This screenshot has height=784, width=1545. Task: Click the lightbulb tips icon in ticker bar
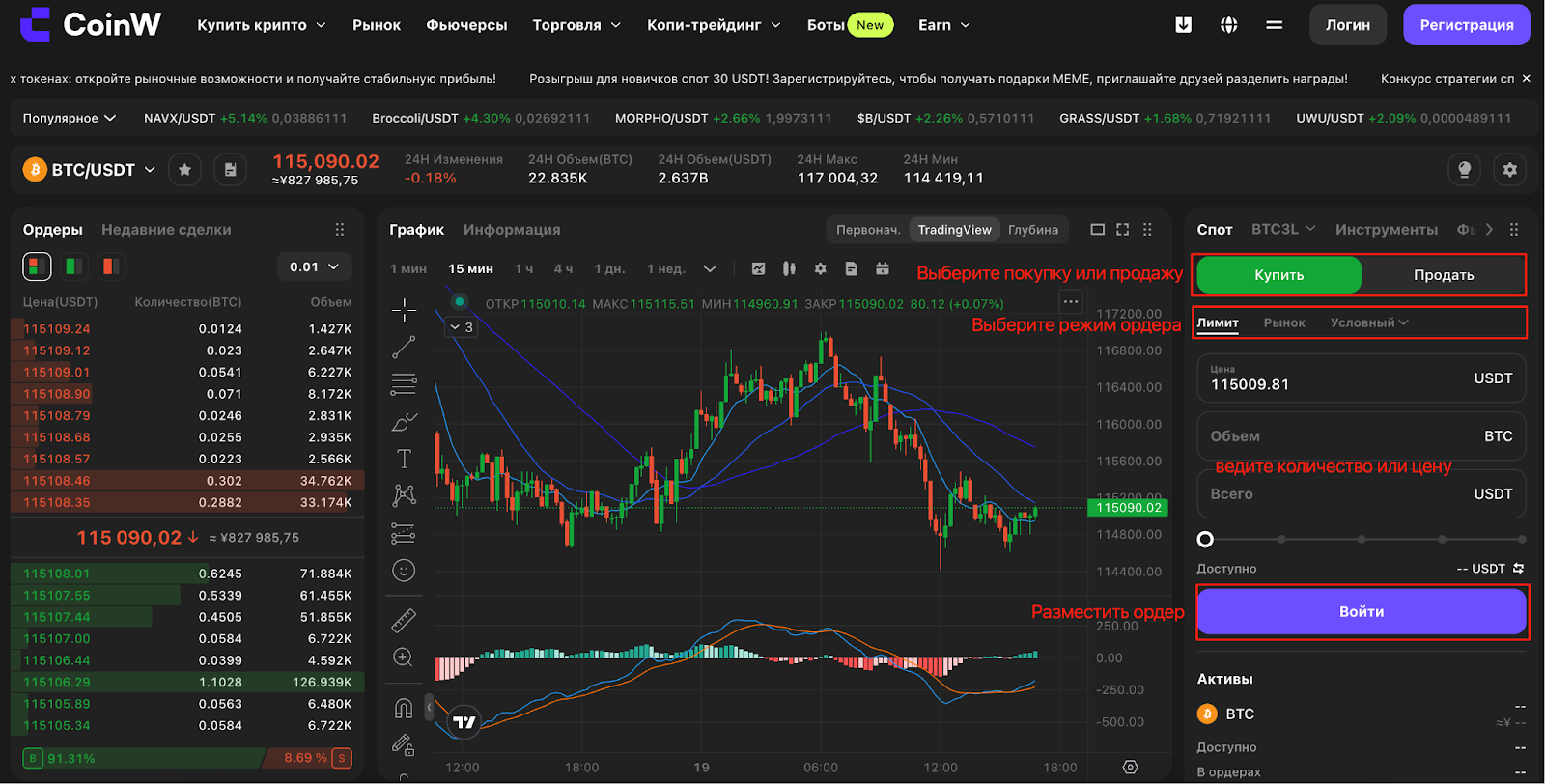click(1465, 170)
